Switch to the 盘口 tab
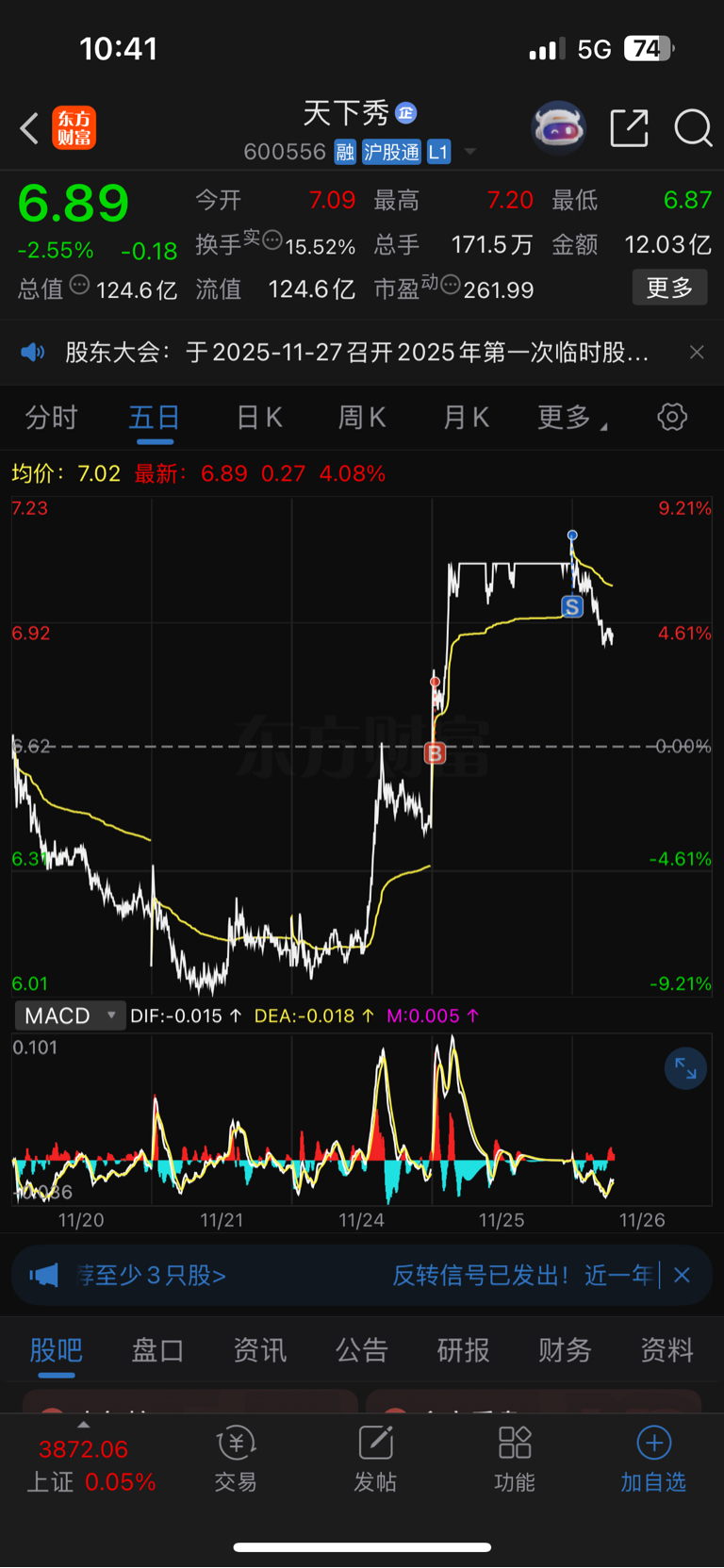 [x=157, y=1350]
